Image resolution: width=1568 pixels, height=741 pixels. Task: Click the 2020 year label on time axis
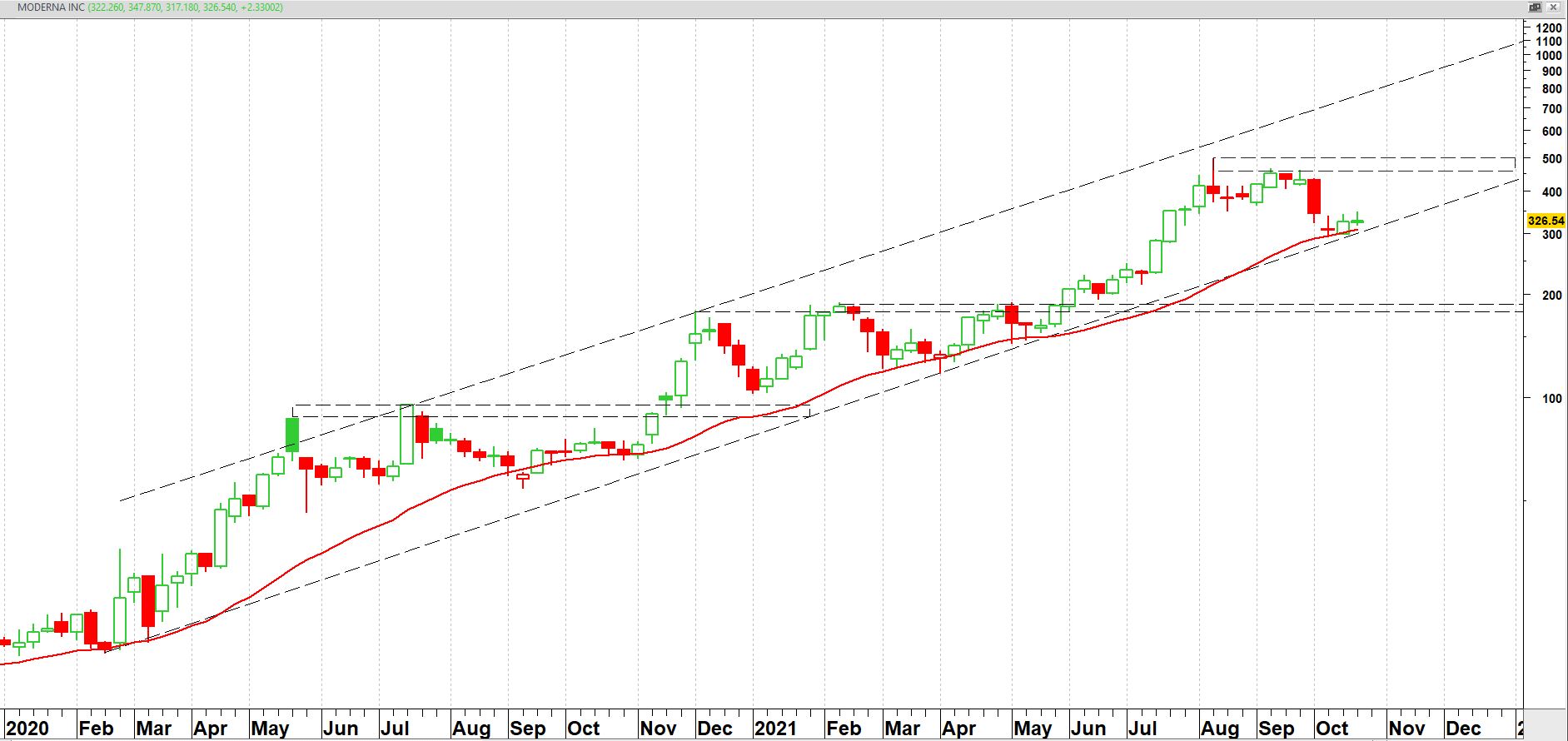(27, 729)
